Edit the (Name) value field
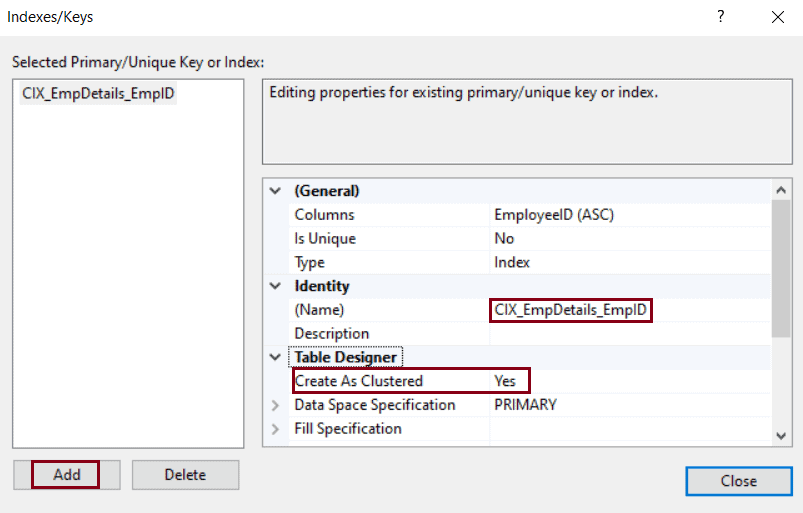The width and height of the screenshot is (803, 513). pyautogui.click(x=572, y=311)
